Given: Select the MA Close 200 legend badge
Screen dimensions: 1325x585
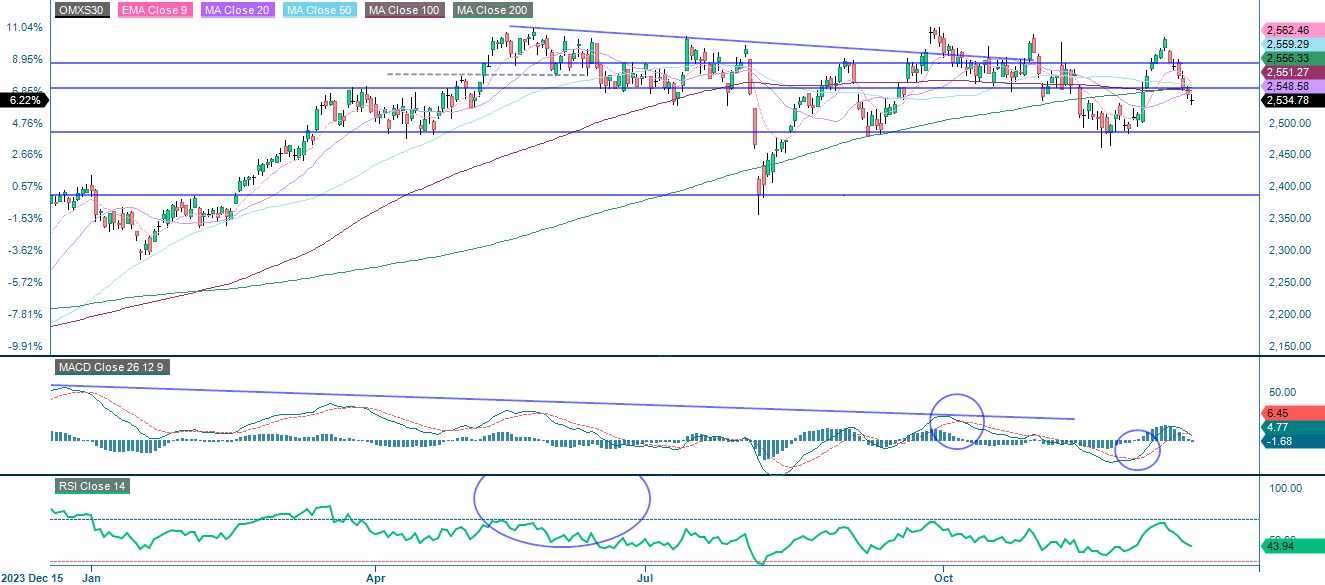Looking at the screenshot, I should [x=489, y=12].
